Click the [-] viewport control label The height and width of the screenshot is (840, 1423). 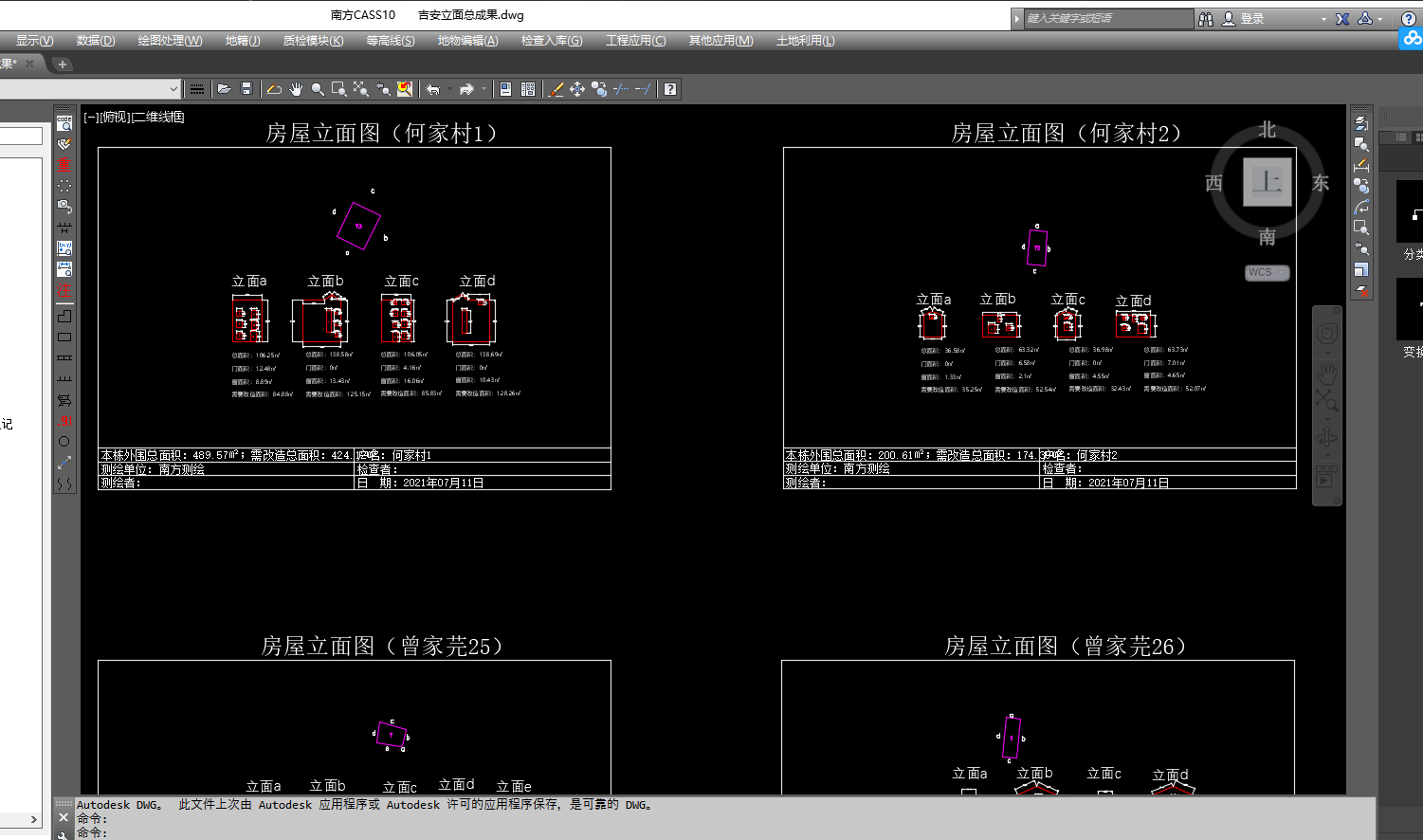(x=91, y=118)
